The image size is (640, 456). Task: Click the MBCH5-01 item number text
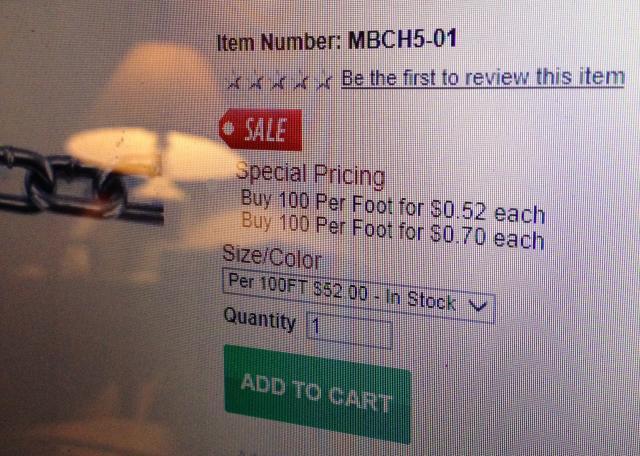[x=402, y=39]
